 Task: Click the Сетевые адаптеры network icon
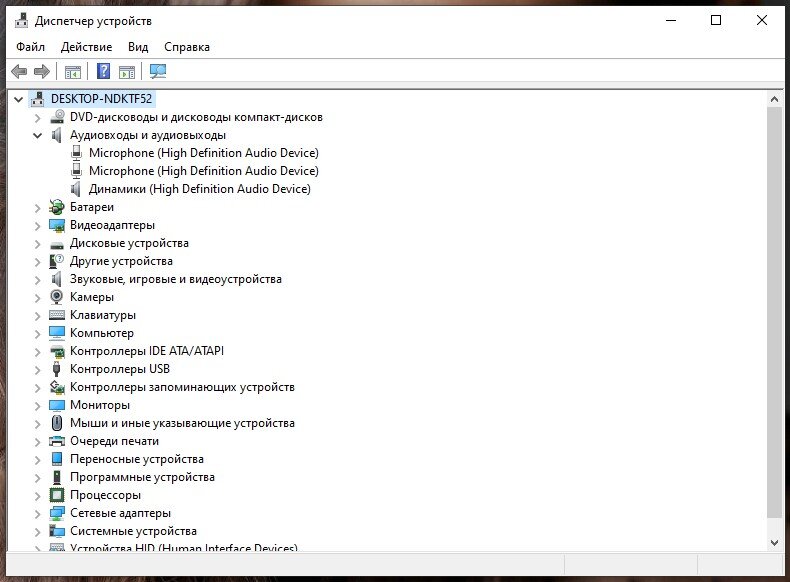tap(57, 513)
